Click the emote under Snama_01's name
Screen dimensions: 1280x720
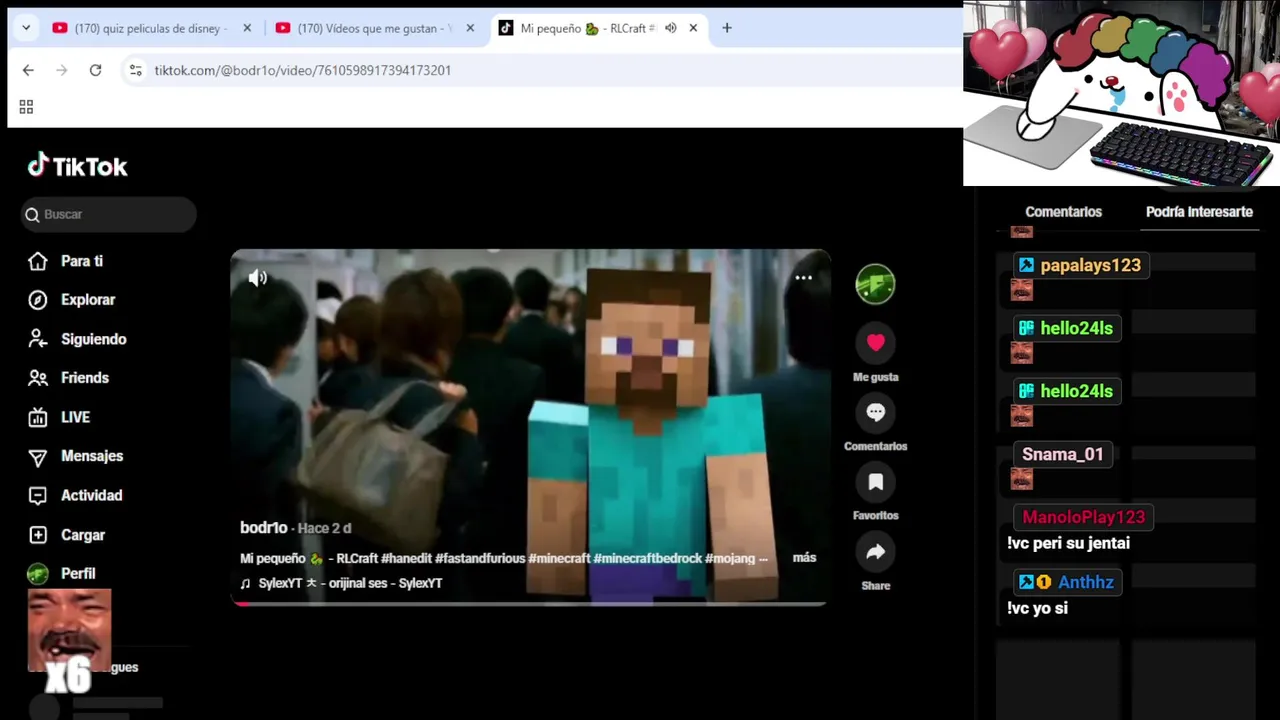point(1021,479)
